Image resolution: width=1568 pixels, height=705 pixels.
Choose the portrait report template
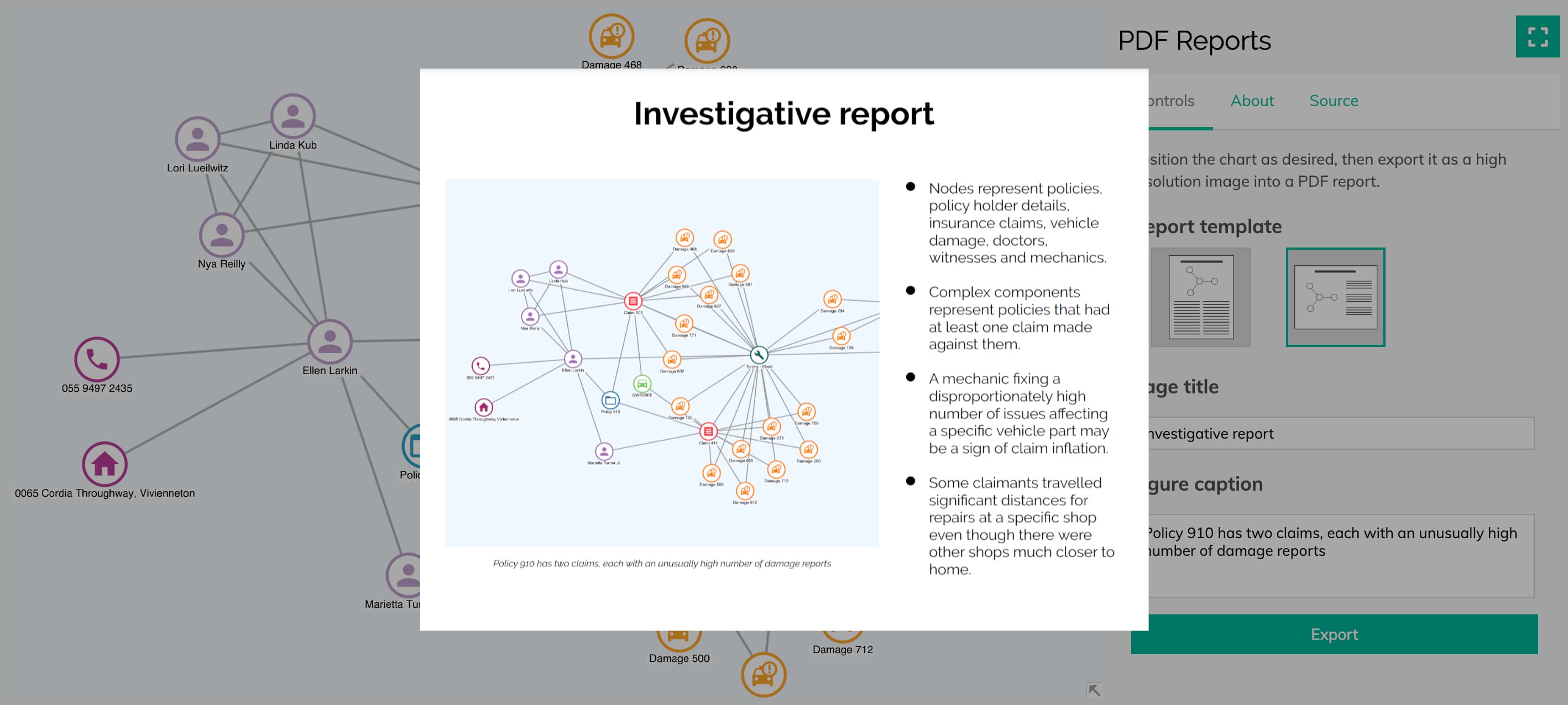(x=1200, y=297)
